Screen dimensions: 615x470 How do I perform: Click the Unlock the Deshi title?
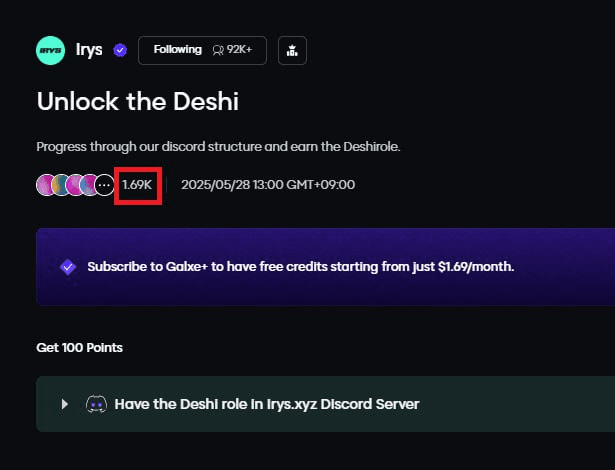(x=138, y=101)
